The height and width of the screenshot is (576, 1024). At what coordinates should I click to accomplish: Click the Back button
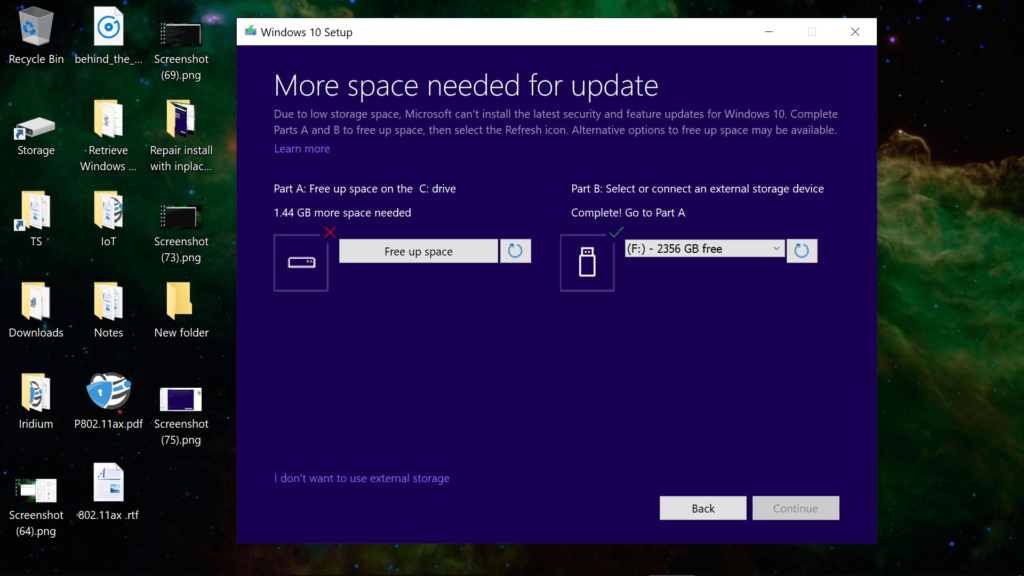click(702, 508)
